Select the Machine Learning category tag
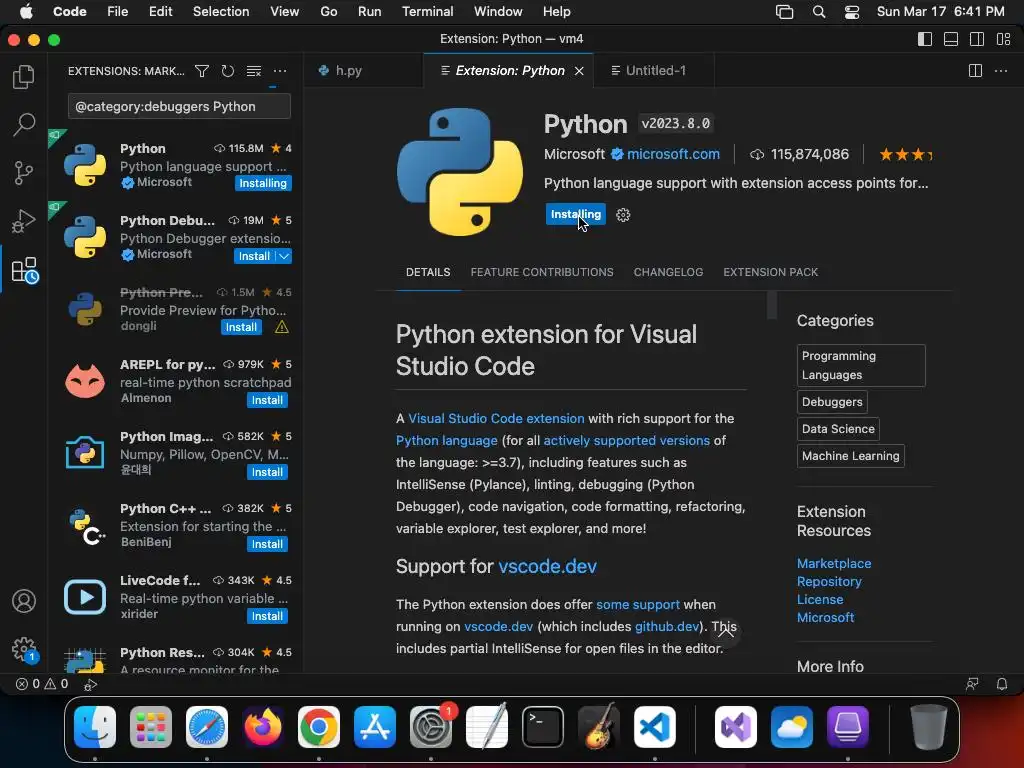Viewport: 1024px width, 768px height. [x=850, y=456]
